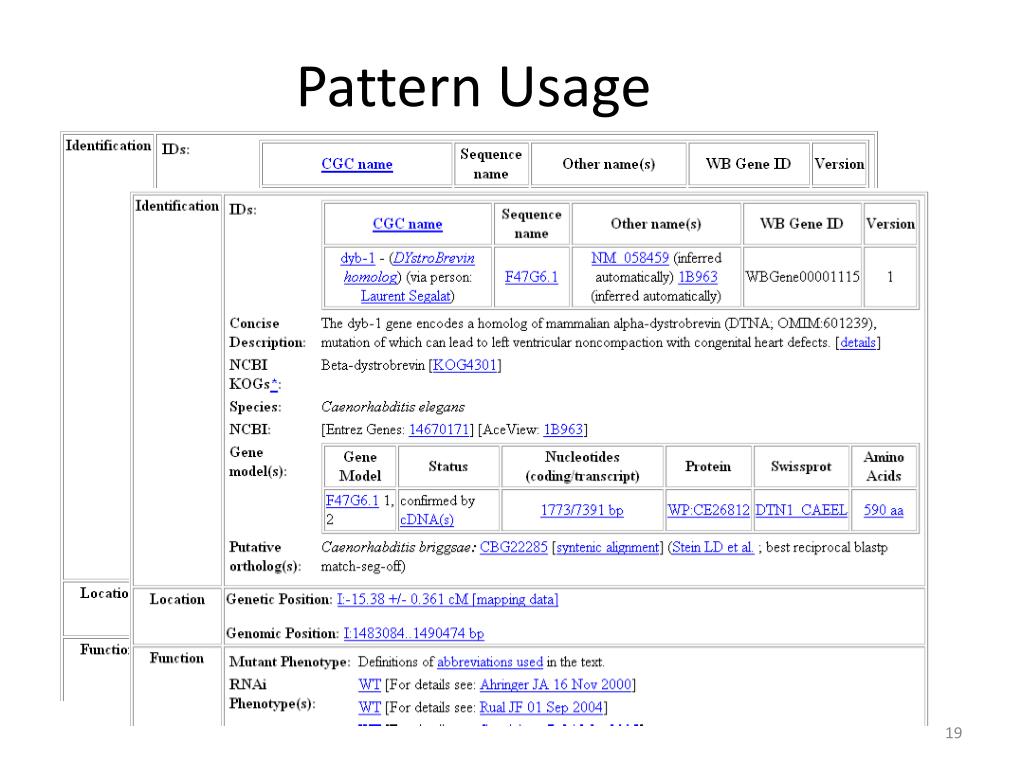Open the CBG22285 ortholog link
The image size is (1024, 768).
[x=514, y=547]
